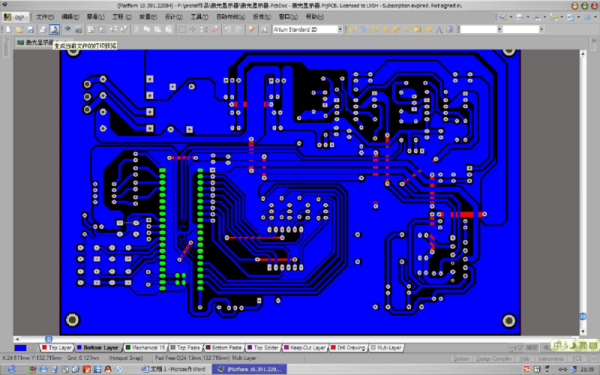Click the vertical scrollbar down arrow
Image resolution: width=600 pixels, height=375 pixels.
pos(582,331)
